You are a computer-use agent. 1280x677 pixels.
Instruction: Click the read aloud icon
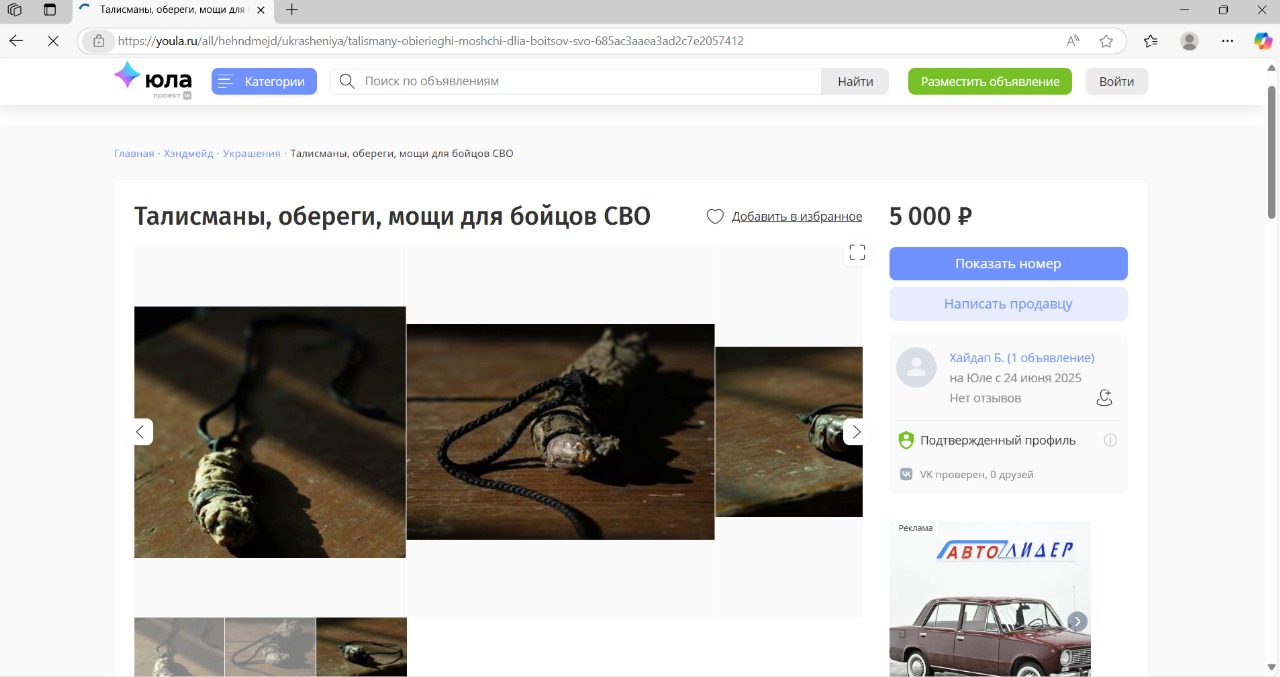(x=1073, y=41)
